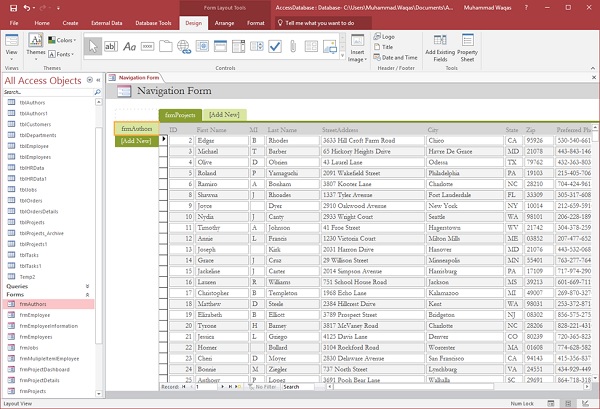Open the tblCustomers table in the pane
Viewport: 600px width, 409px height.
(x=36, y=124)
